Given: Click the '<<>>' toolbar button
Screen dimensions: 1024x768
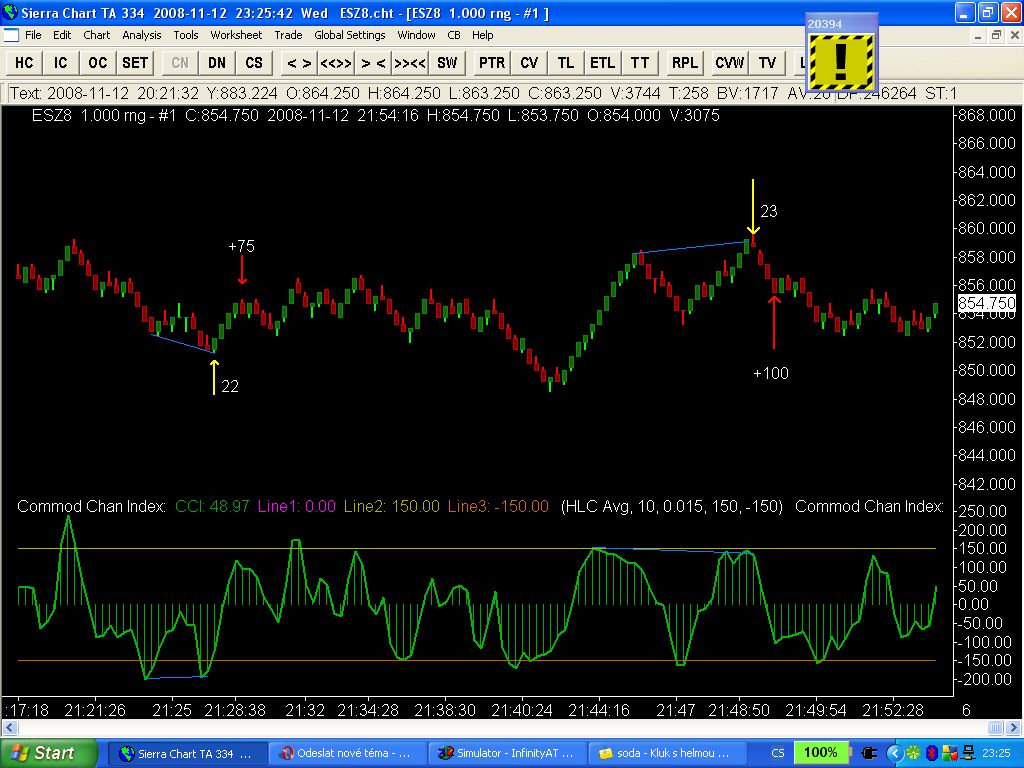Looking at the screenshot, I should click(x=336, y=63).
